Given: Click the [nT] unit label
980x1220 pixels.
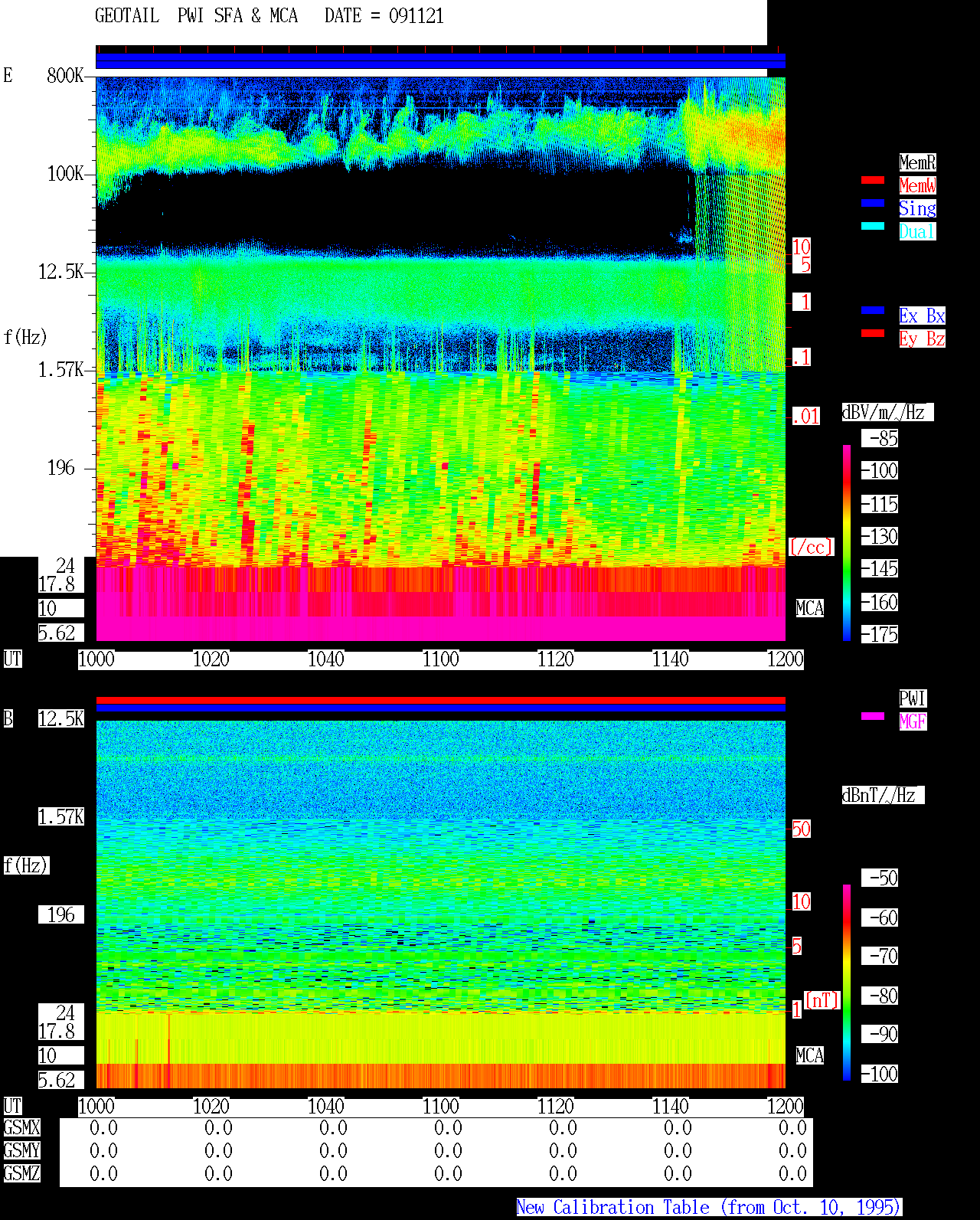Looking at the screenshot, I should pyautogui.click(x=822, y=1000).
